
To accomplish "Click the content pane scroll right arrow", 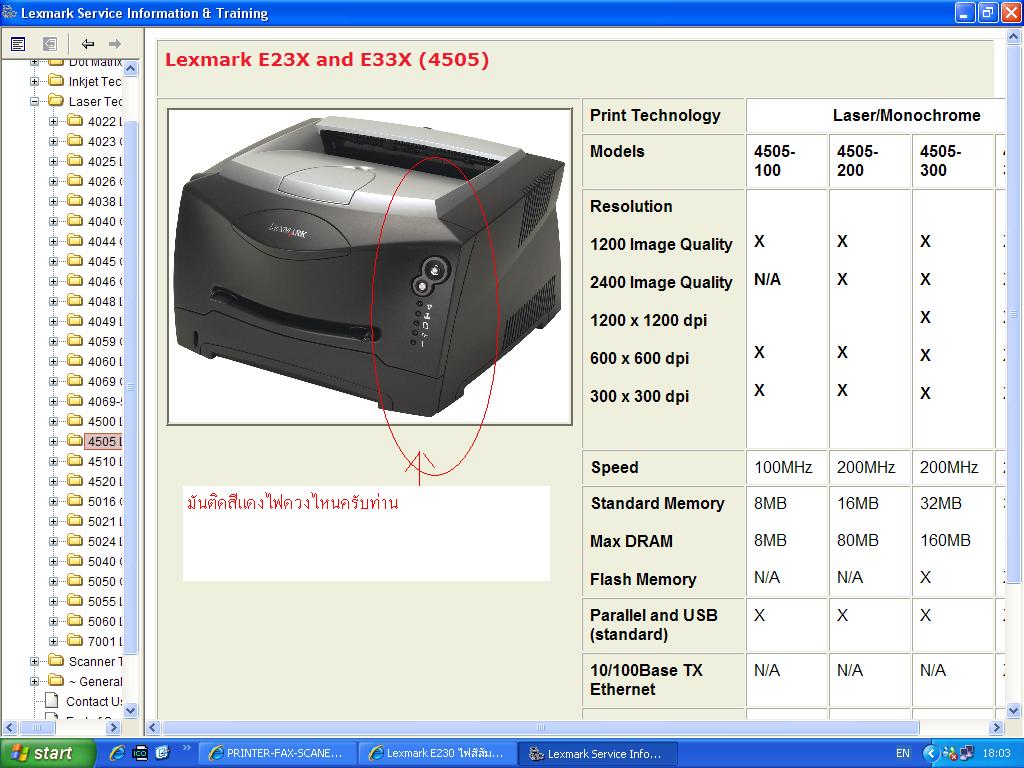I will click(997, 727).
